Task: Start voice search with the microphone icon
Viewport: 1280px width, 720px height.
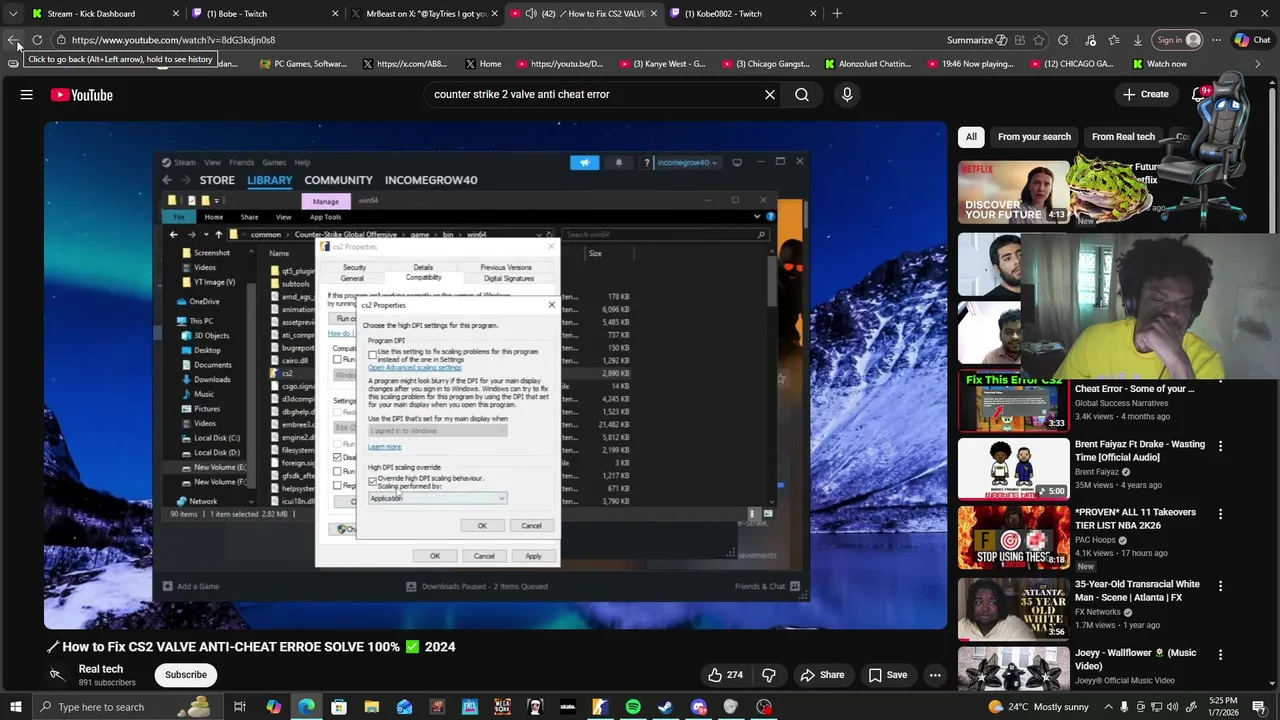Action: coord(847,95)
